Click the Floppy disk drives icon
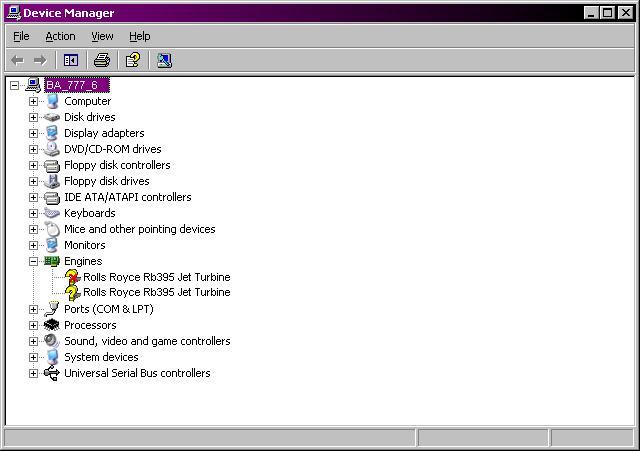The width and height of the screenshot is (640, 453). click(x=52, y=181)
